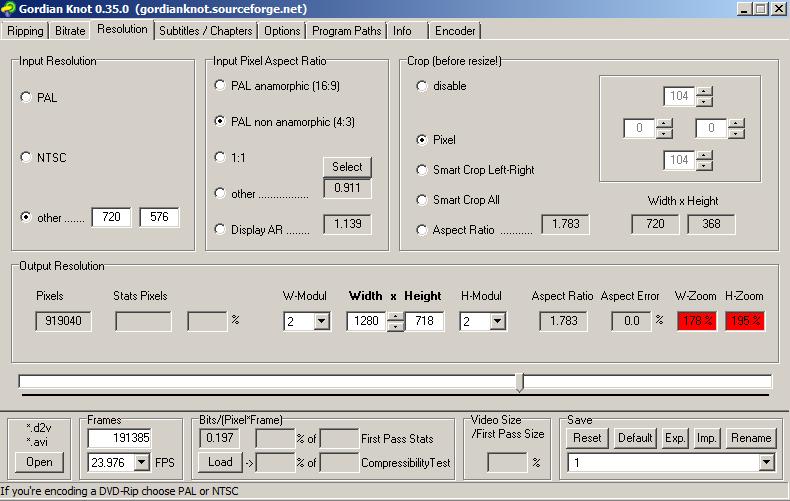The image size is (790, 501).
Task: Click input height field showing 576
Action: point(159,217)
